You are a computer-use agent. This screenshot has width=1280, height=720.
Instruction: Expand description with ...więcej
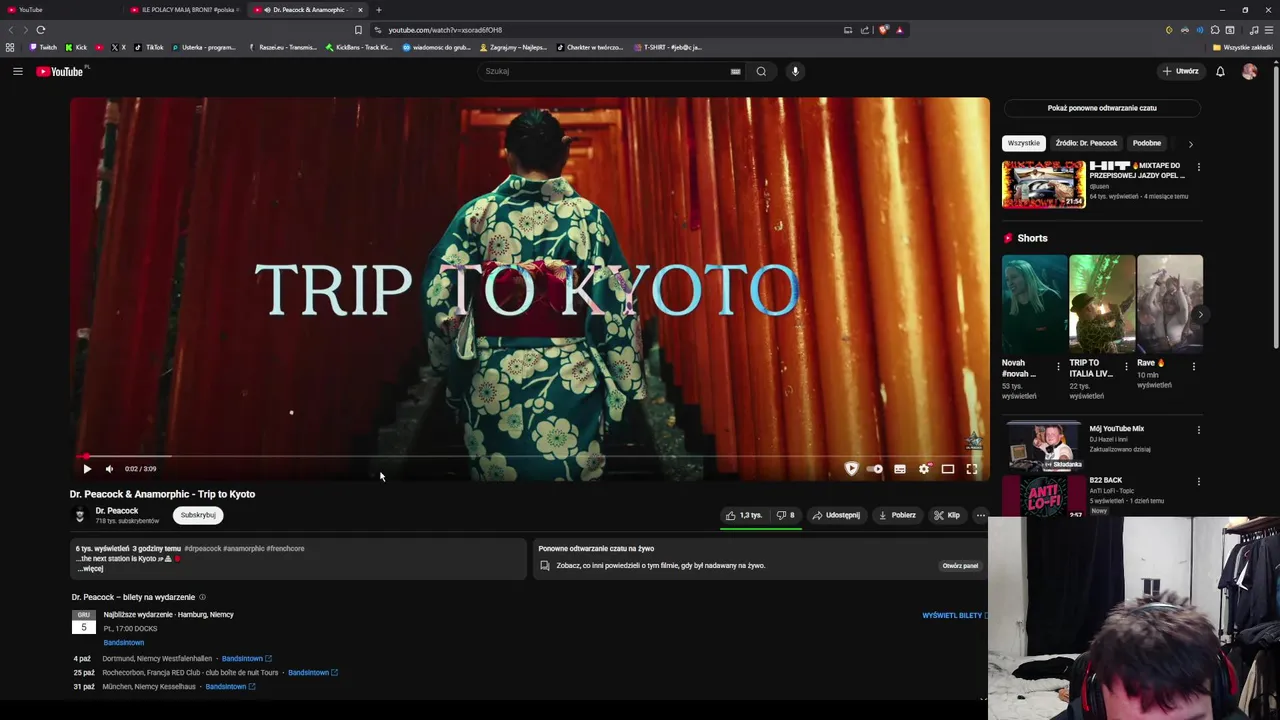click(90, 568)
